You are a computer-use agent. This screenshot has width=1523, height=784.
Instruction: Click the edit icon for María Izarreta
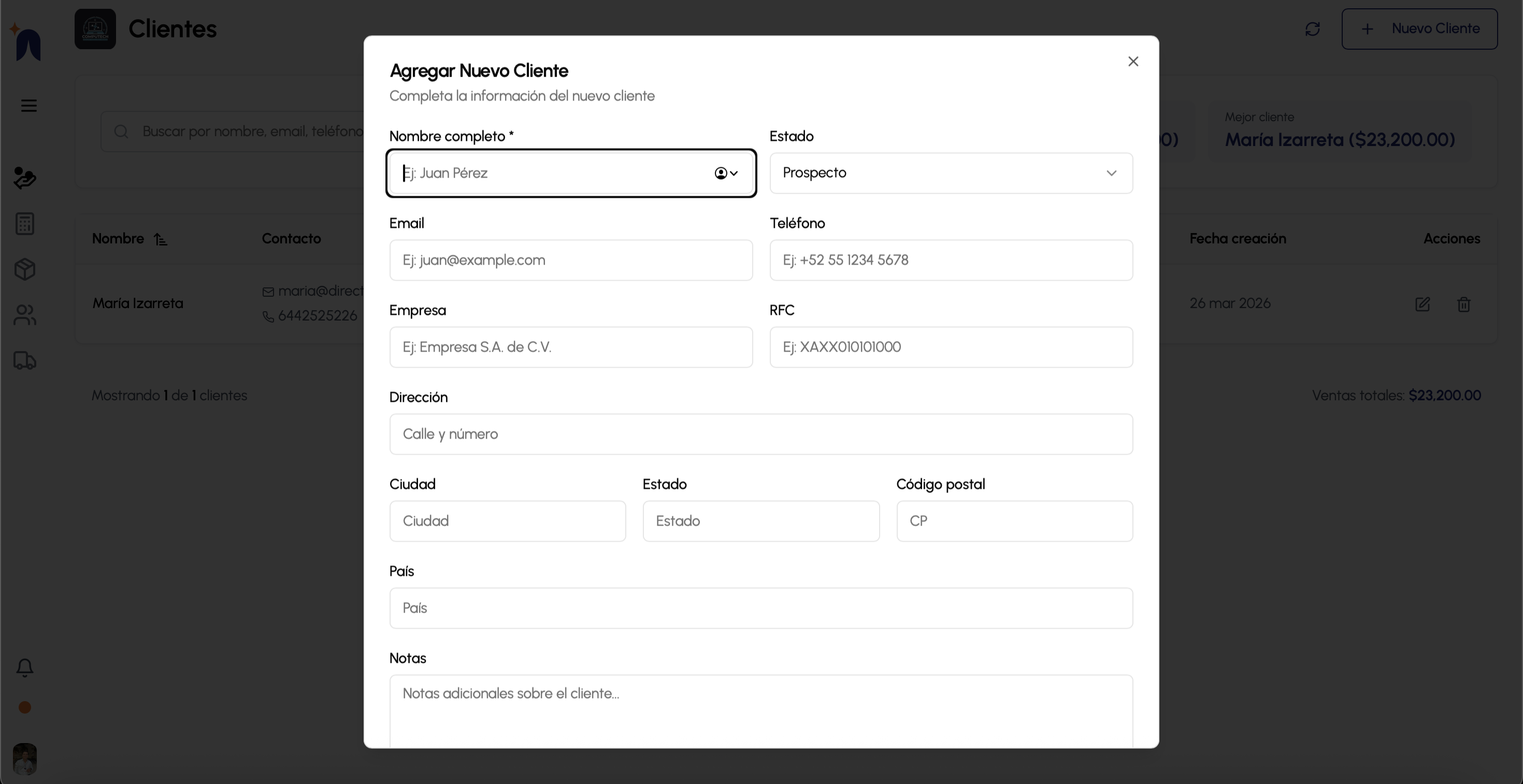click(1422, 304)
